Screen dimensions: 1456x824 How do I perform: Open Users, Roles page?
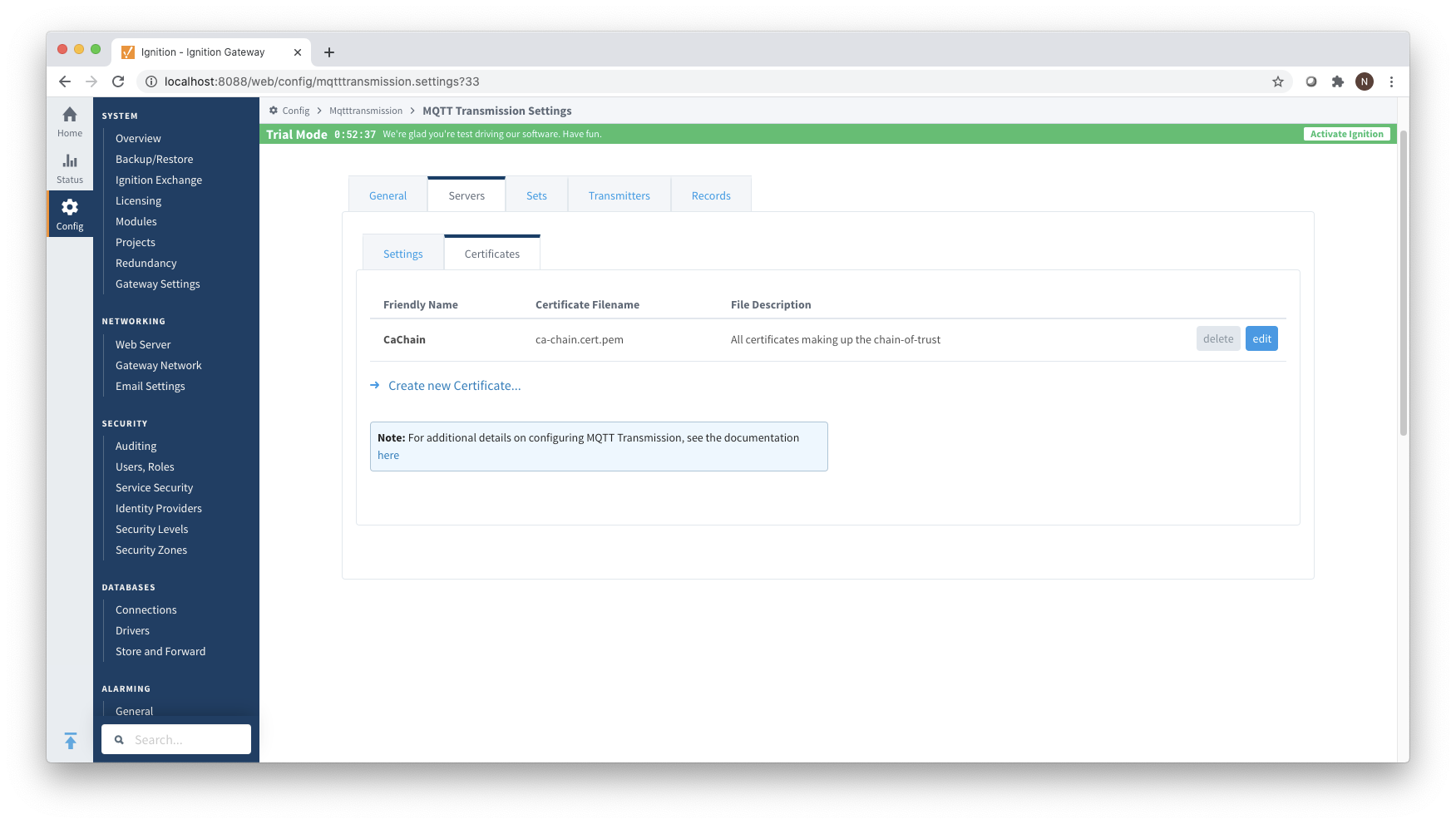click(145, 466)
